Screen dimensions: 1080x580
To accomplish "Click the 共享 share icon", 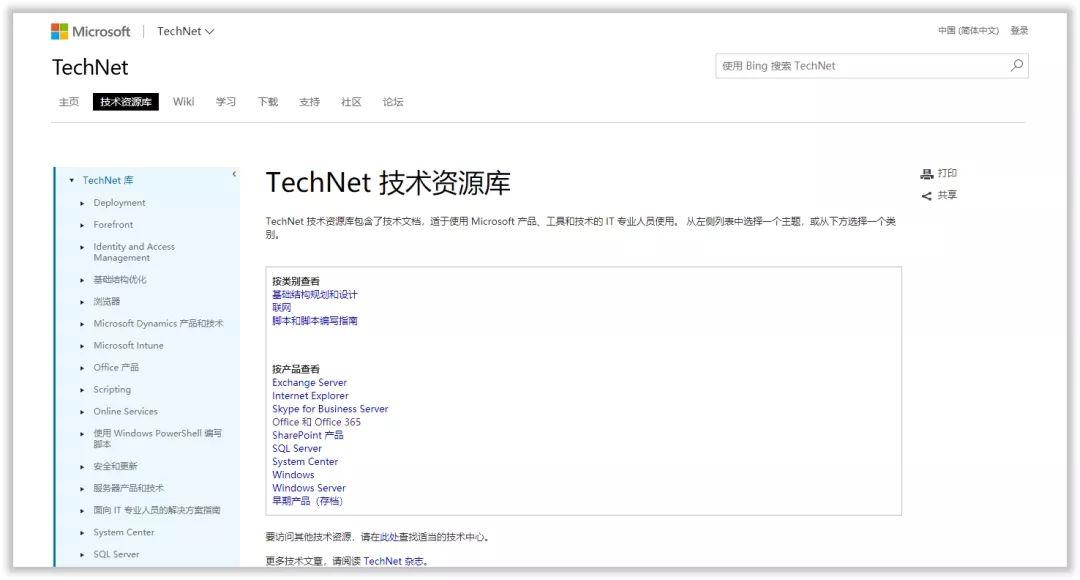I will pyautogui.click(x=925, y=194).
